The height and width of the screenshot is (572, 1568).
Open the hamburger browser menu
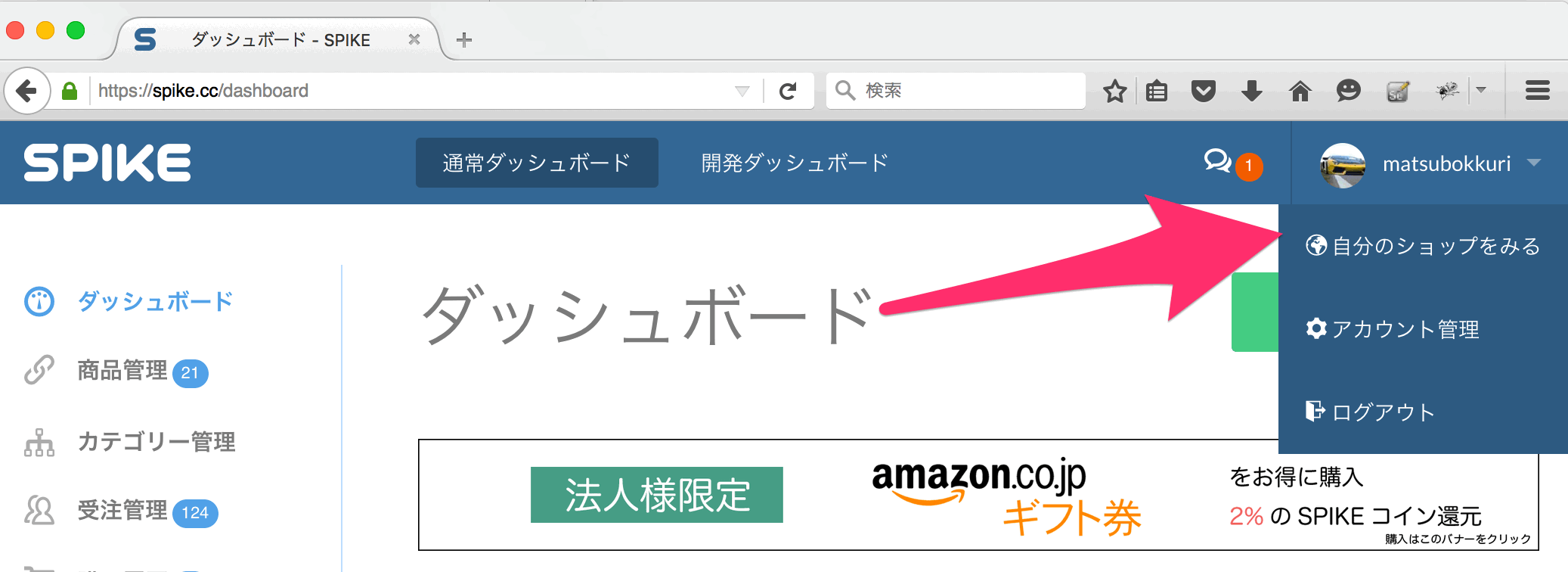pyautogui.click(x=1537, y=91)
